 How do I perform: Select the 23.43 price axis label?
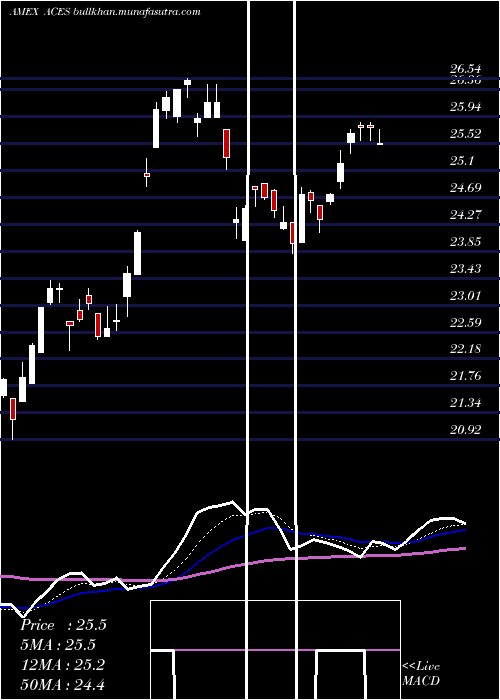466,269
